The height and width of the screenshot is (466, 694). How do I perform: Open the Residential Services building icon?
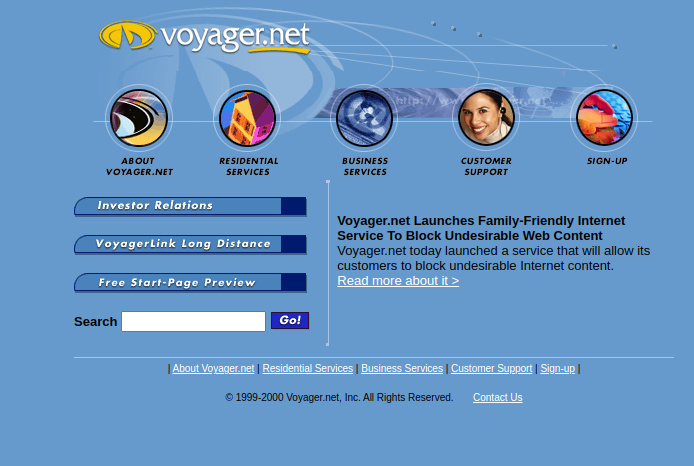coord(247,118)
